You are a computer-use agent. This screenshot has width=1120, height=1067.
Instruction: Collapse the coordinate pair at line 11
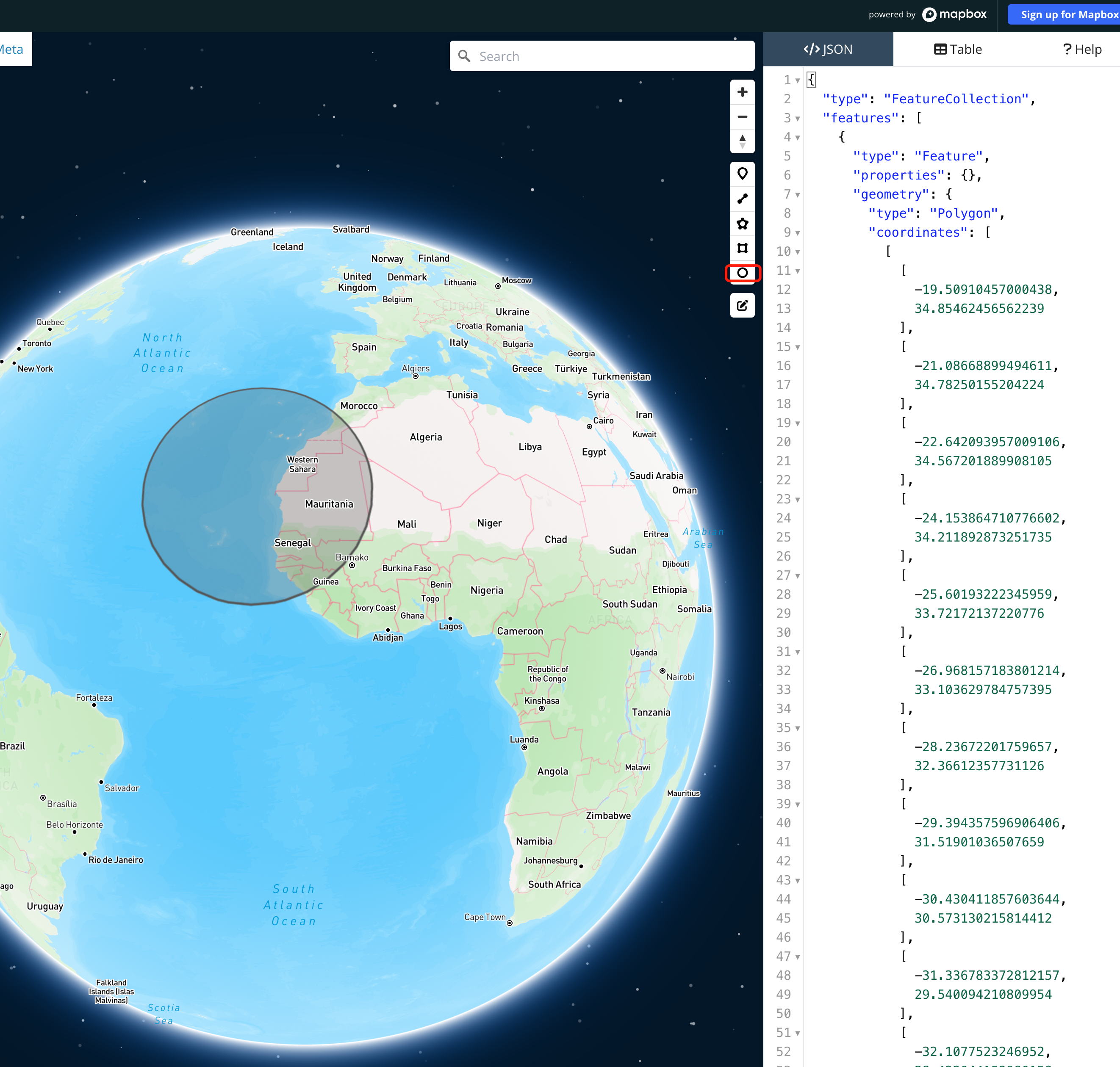pyautogui.click(x=797, y=271)
